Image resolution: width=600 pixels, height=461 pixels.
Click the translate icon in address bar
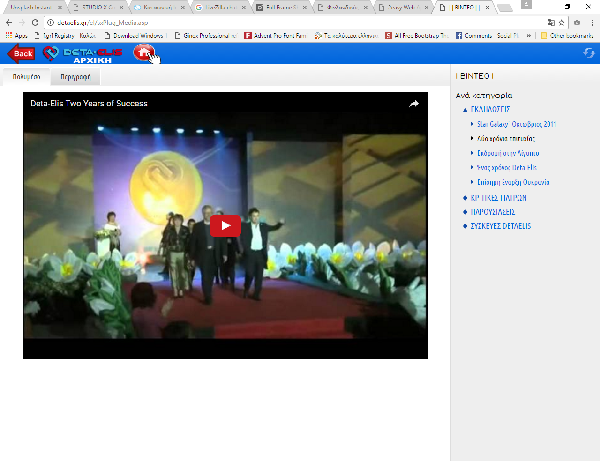click(x=551, y=23)
